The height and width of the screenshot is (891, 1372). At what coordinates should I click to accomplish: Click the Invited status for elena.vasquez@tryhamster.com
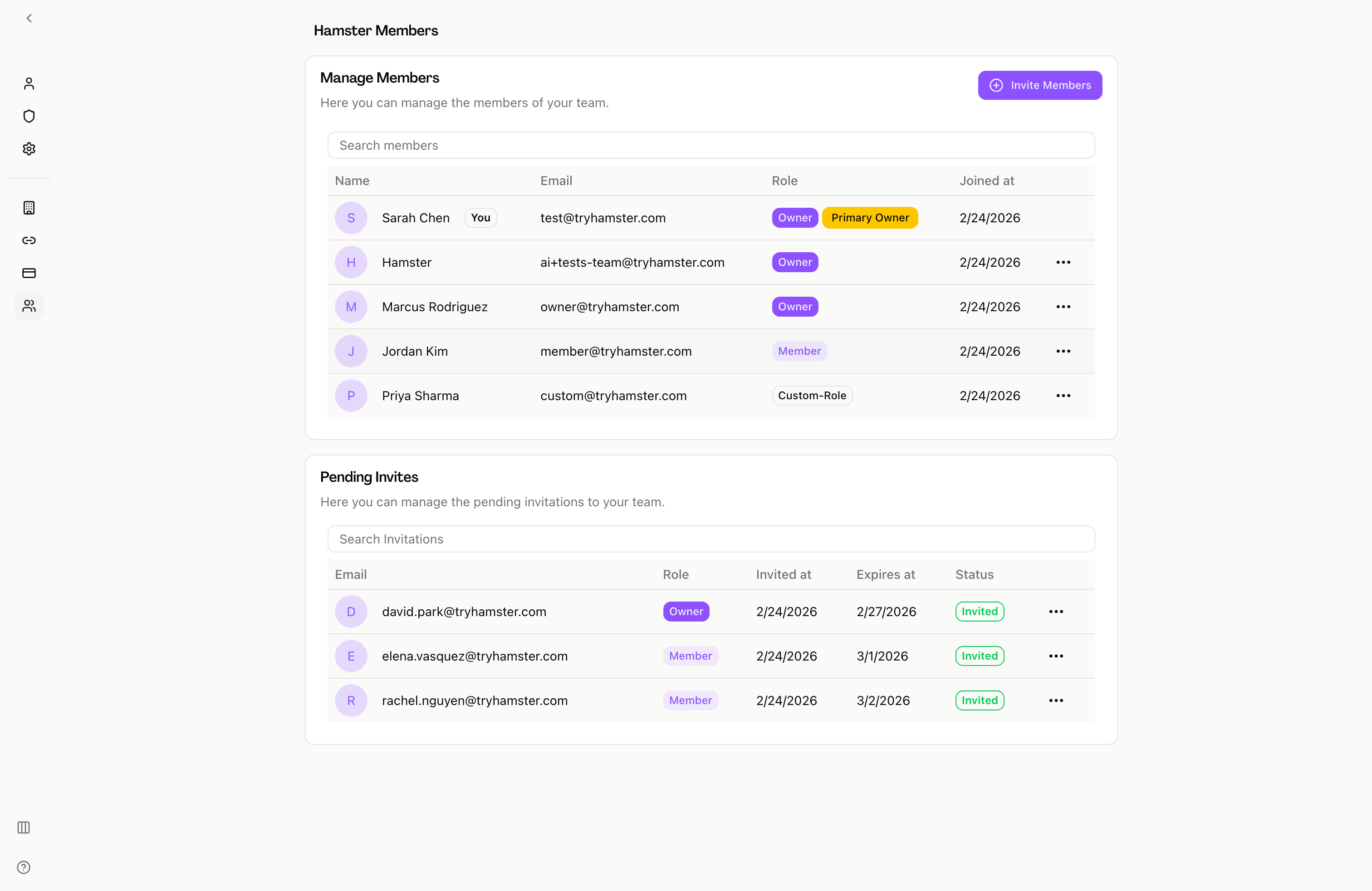pos(980,656)
